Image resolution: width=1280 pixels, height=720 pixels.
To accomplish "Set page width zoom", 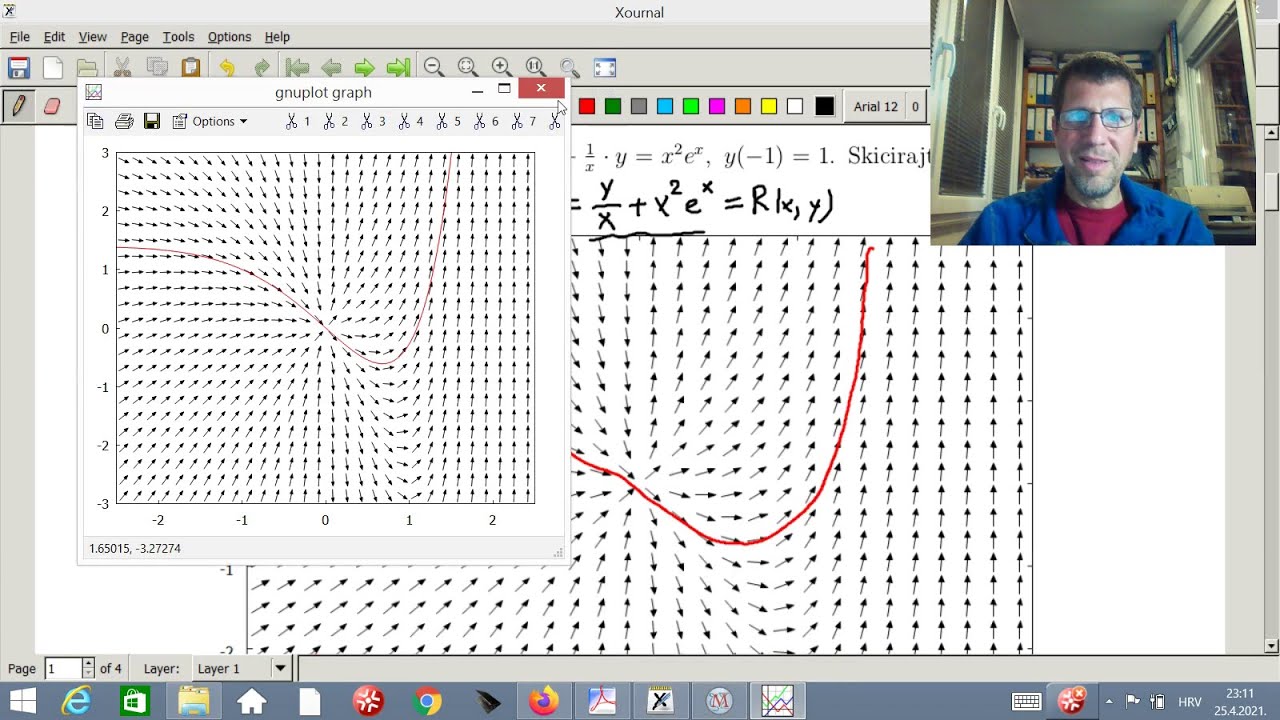I will pyautogui.click(x=467, y=68).
